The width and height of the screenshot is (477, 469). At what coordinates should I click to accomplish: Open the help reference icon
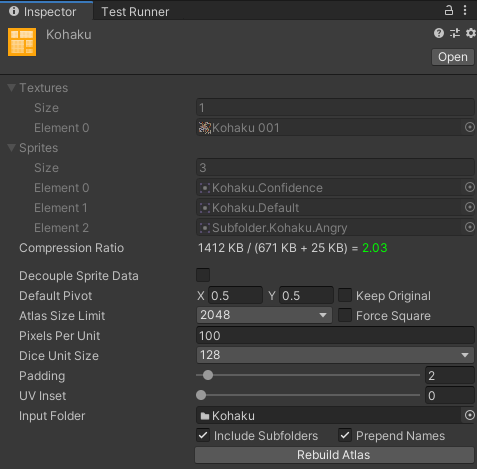pos(439,33)
